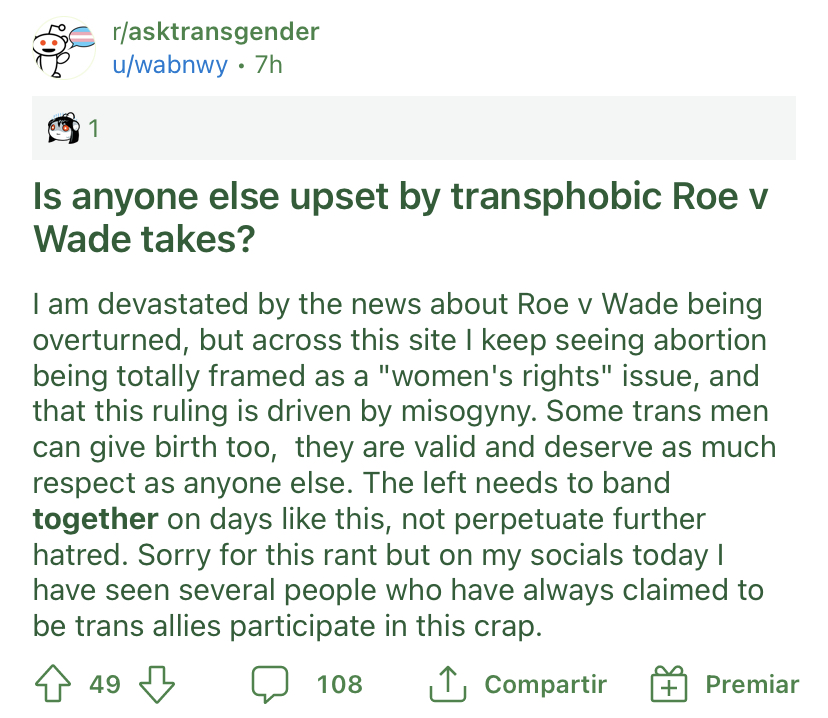828x718 pixels.
Task: Tap the gift box award icon
Action: point(669,684)
